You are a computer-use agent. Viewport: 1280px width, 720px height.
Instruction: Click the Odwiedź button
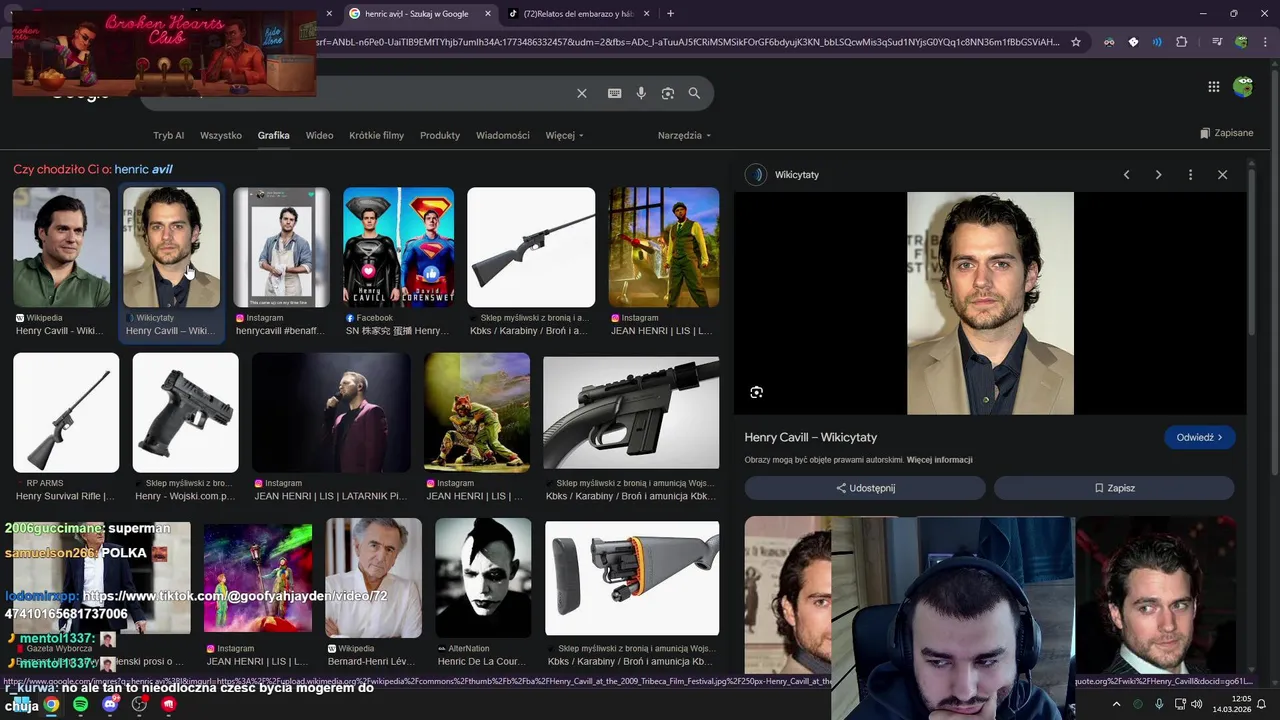tap(1199, 437)
